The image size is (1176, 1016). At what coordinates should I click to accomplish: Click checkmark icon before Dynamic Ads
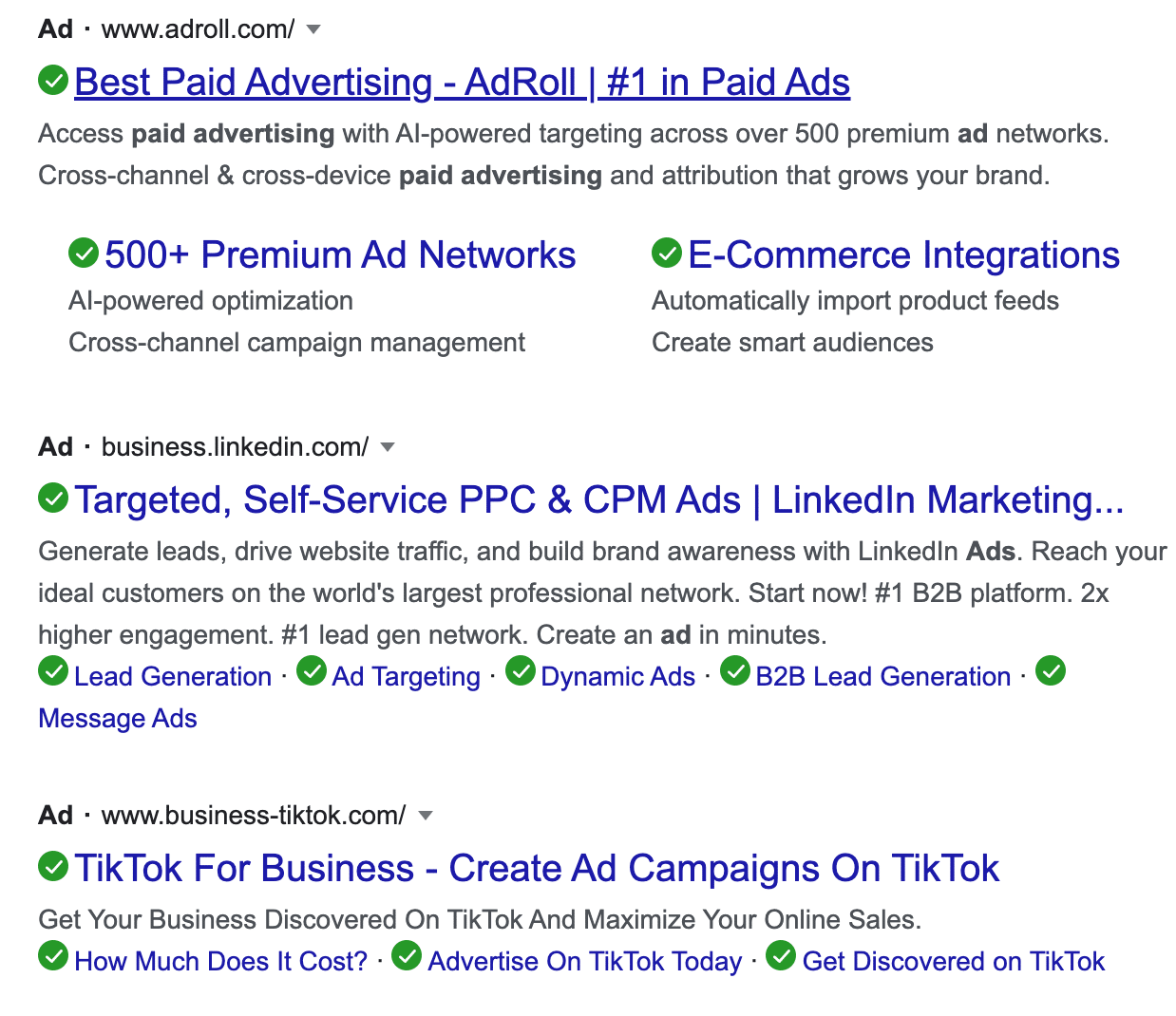(521, 671)
